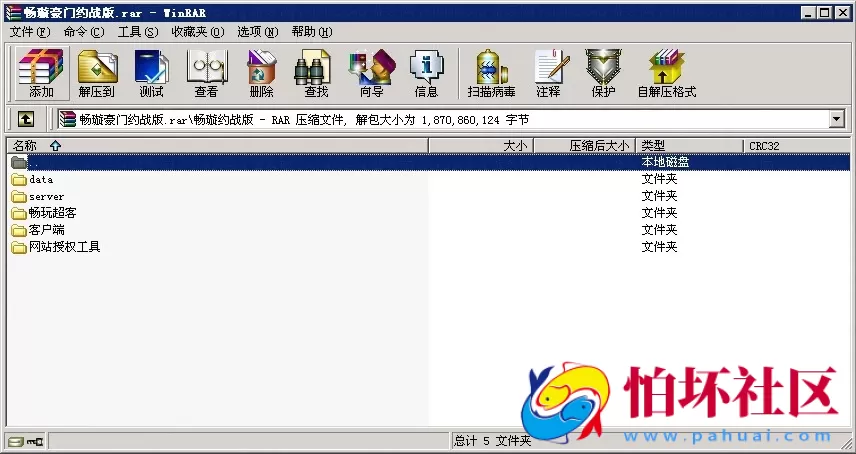Click the Comment (注释) toolbar icon
856x454 pixels.
(548, 72)
